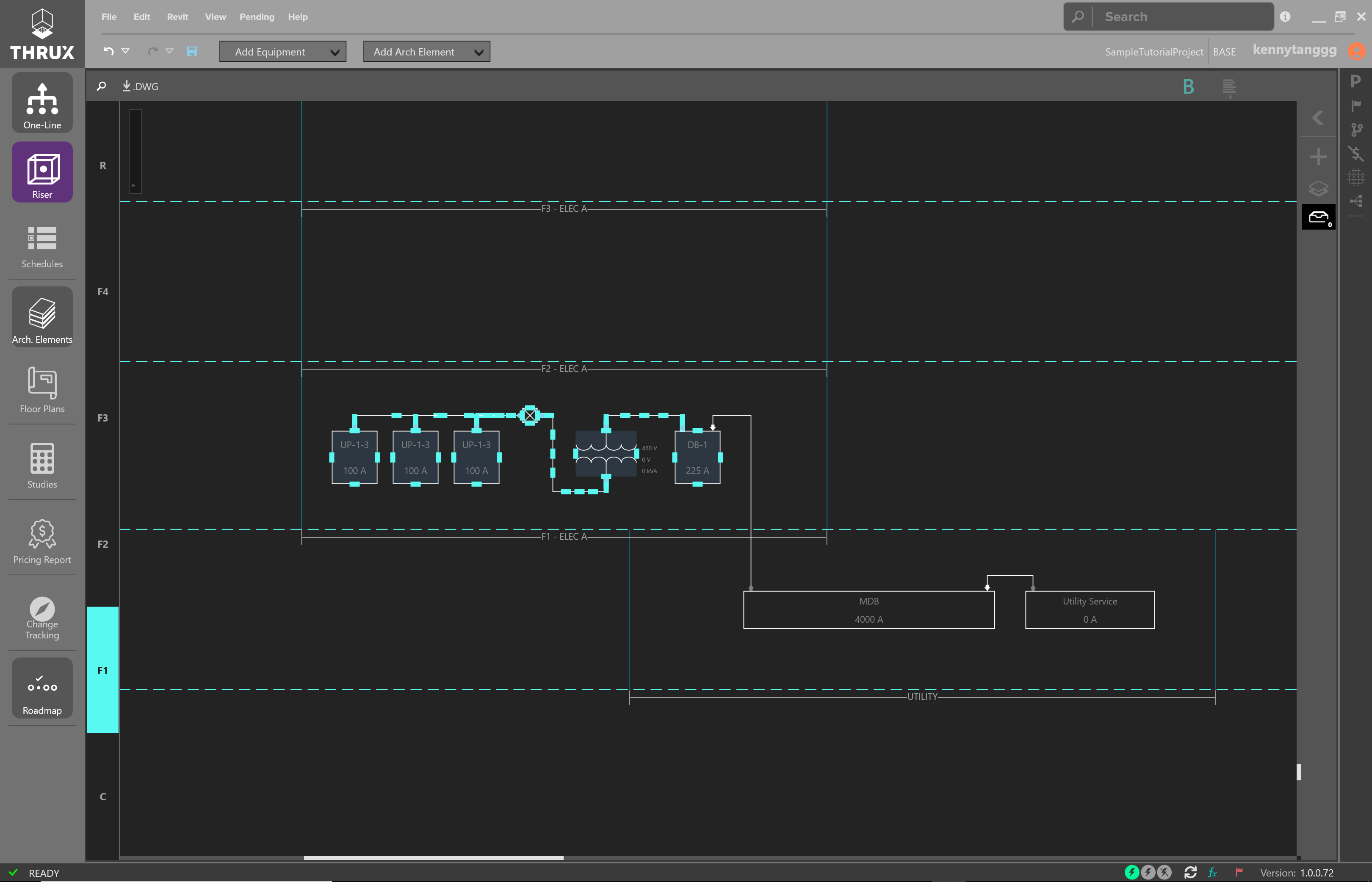Select the F4 floor level label
The width and height of the screenshot is (1372, 882).
[102, 291]
